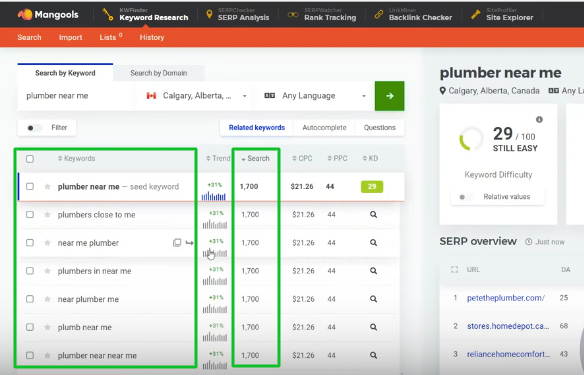584x375 pixels.
Task: Open the Calgary, Alberta location dropdown
Action: pos(196,96)
